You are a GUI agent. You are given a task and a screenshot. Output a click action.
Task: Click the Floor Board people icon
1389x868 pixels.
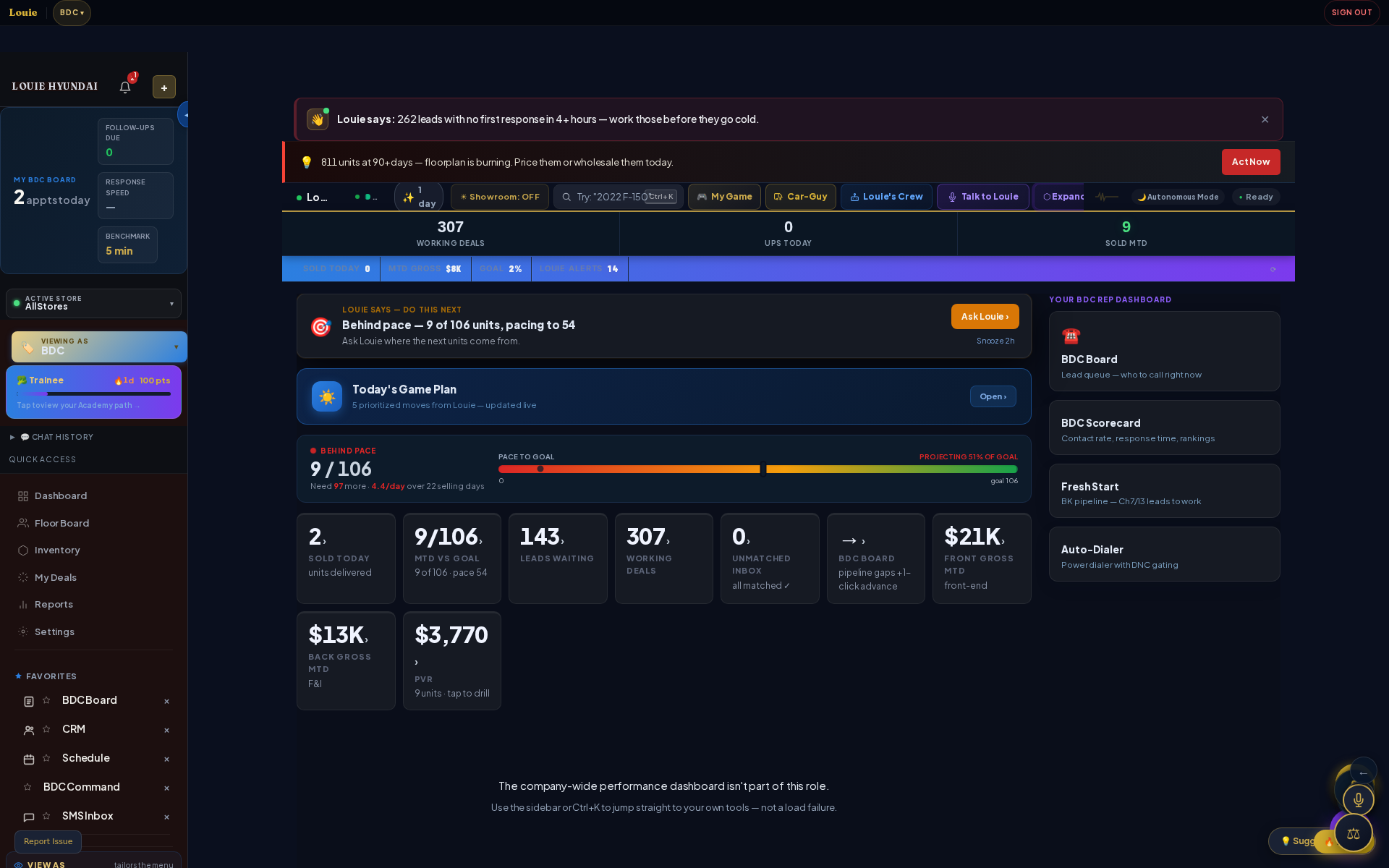[x=23, y=523]
